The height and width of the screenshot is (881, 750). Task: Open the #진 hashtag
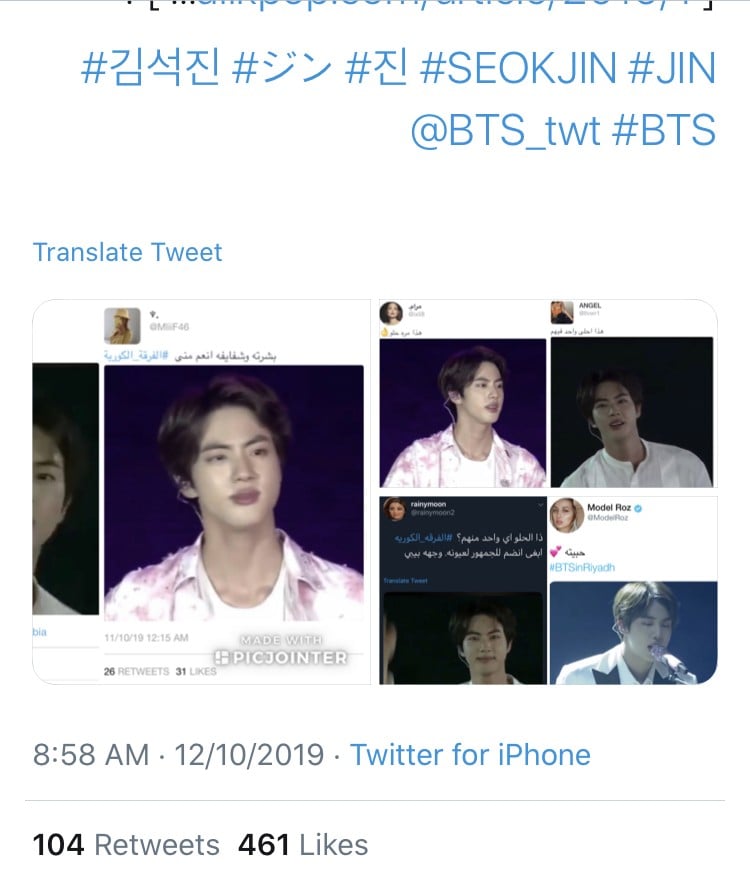click(376, 69)
